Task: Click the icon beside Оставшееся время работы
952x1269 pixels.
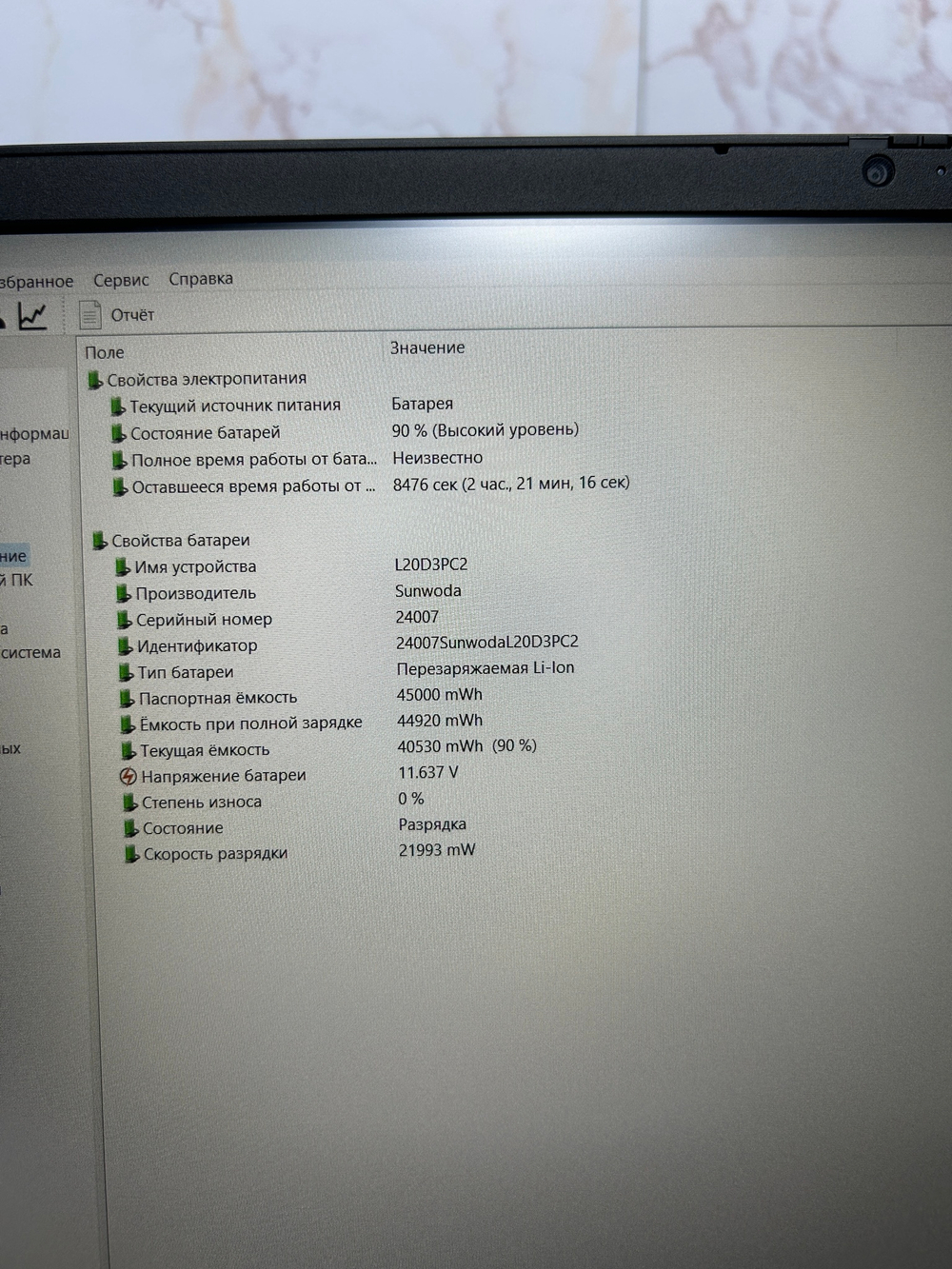Action: tap(120, 487)
